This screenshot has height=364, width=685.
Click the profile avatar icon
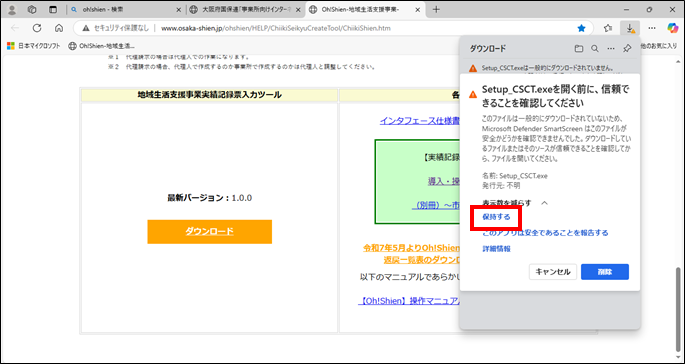click(x=13, y=10)
